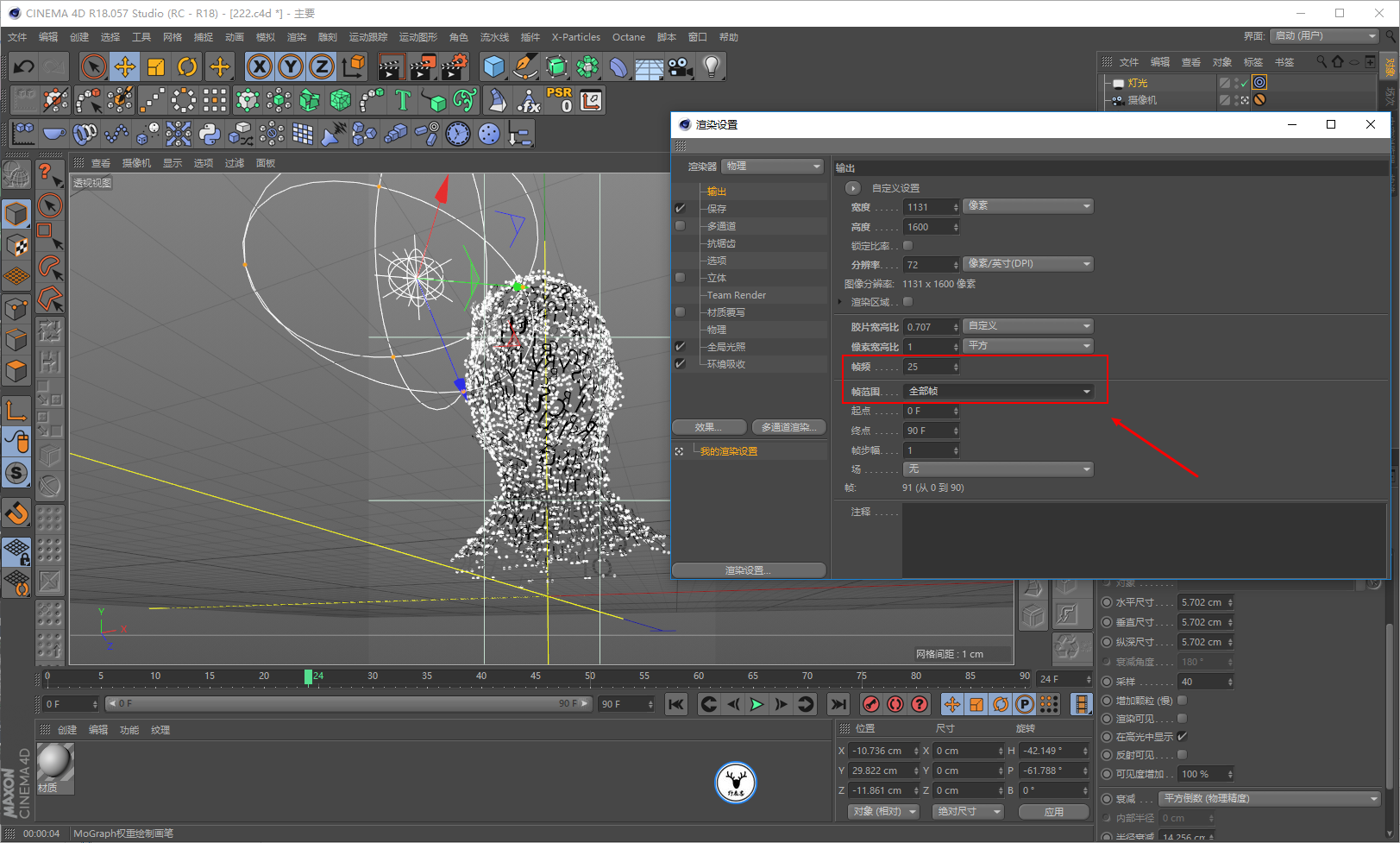Play animation forward
Viewport: 1400px width, 843px height.
757,704
